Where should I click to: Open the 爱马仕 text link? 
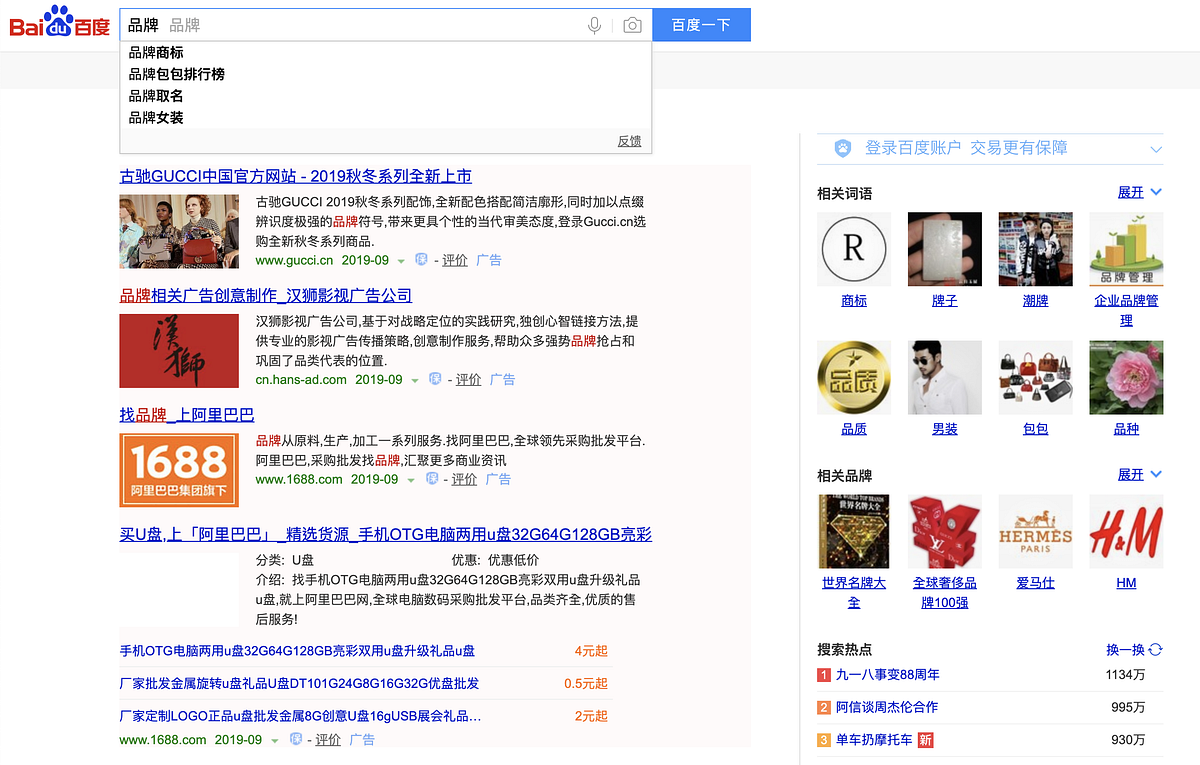pyautogui.click(x=1036, y=583)
